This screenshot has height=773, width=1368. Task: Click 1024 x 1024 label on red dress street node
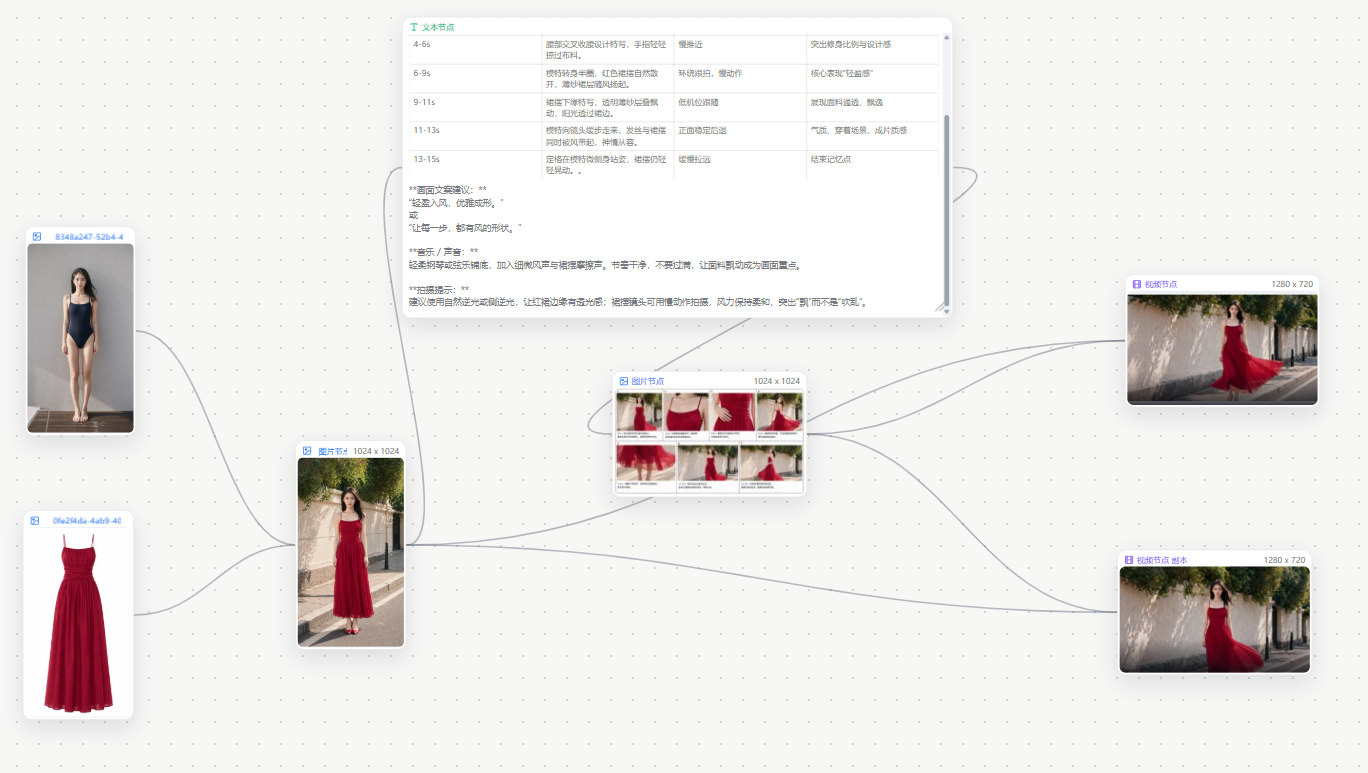point(376,451)
